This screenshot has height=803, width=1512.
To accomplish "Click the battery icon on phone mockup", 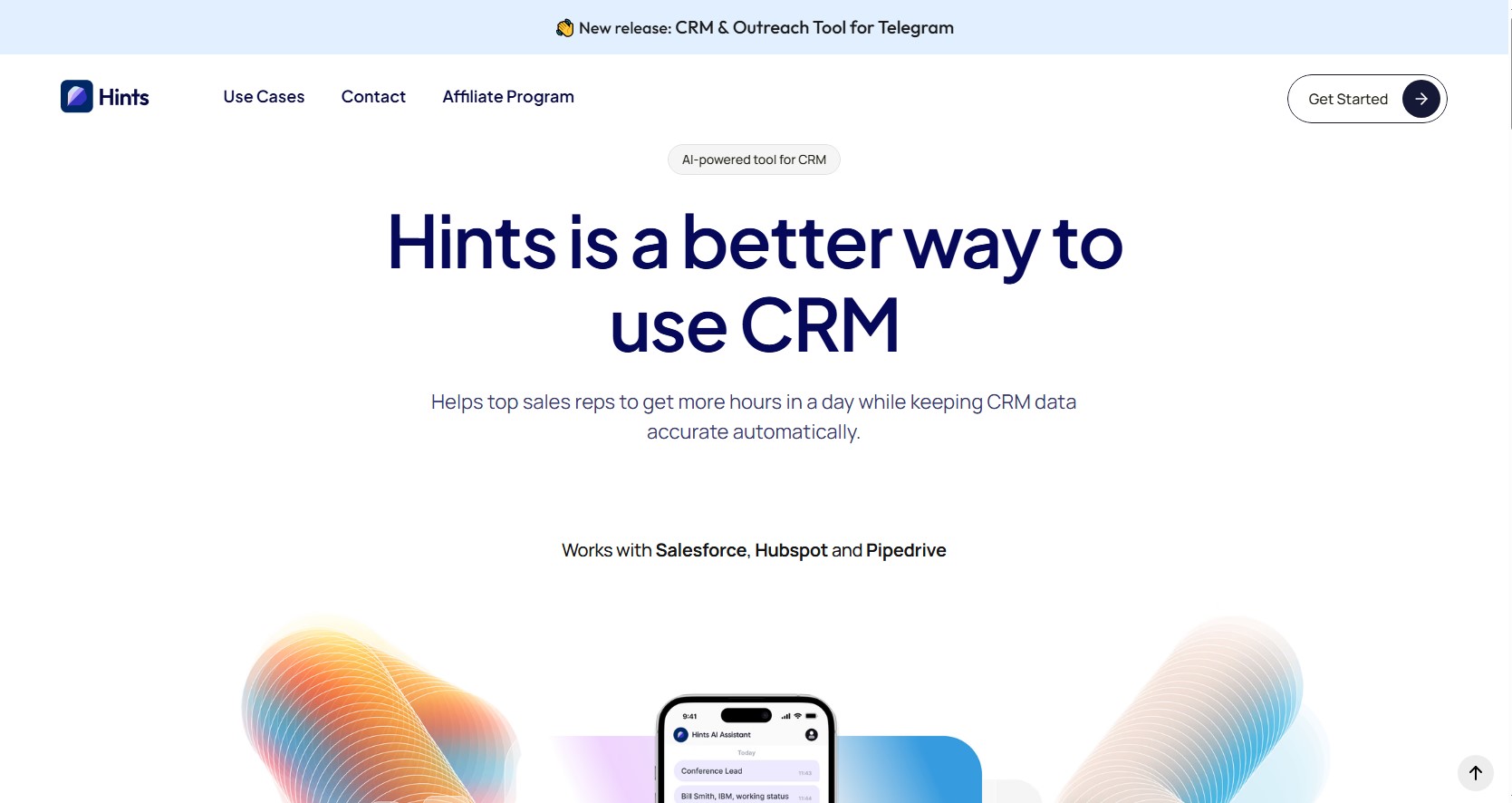I will pyautogui.click(x=811, y=716).
